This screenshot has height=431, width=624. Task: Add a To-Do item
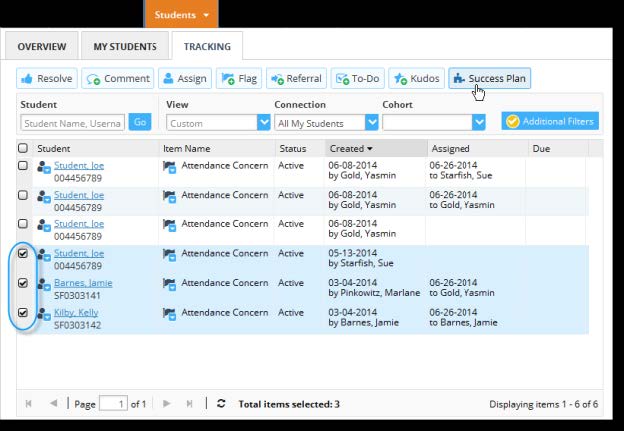[356, 79]
